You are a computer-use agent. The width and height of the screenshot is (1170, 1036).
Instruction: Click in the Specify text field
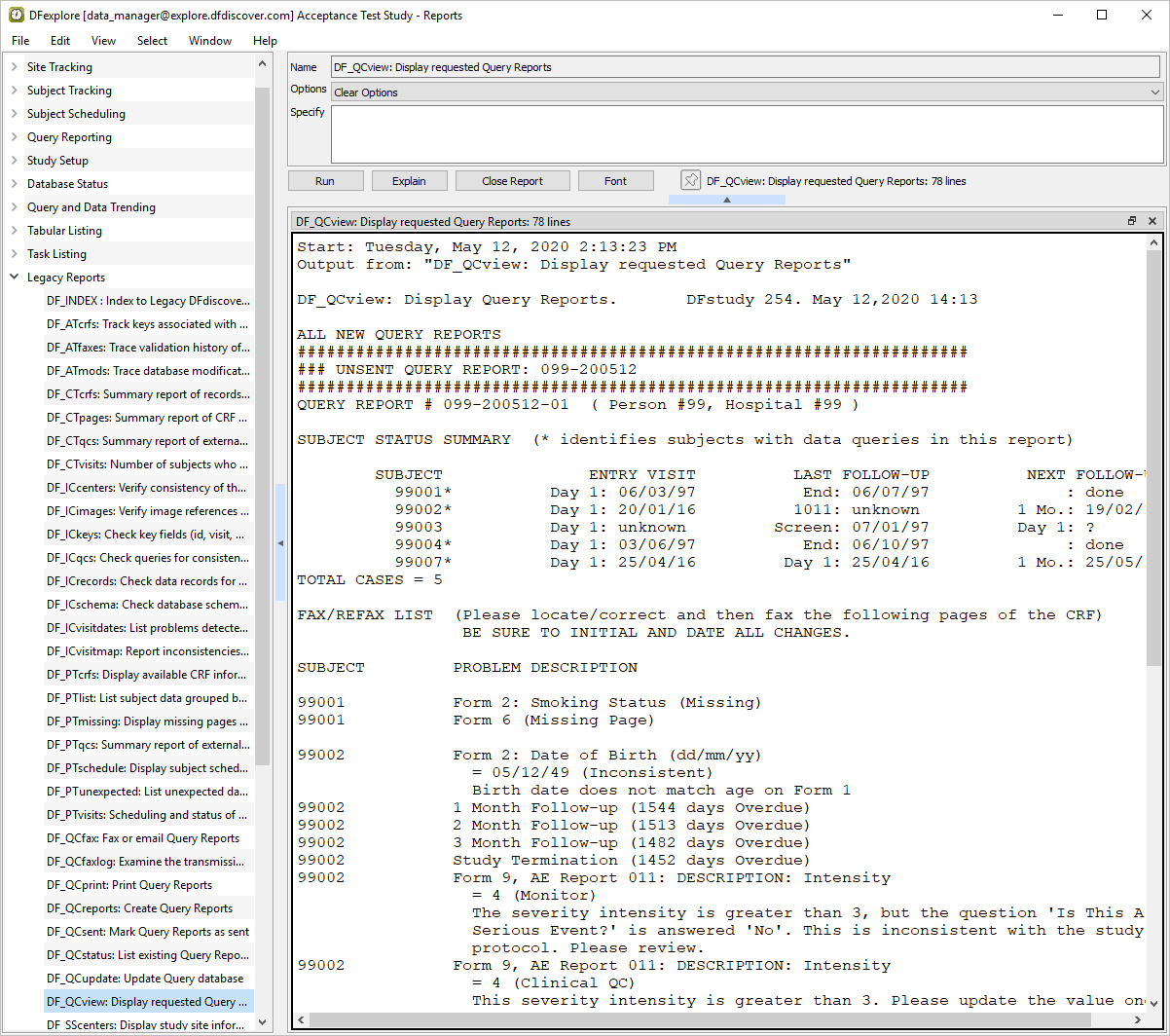746,134
